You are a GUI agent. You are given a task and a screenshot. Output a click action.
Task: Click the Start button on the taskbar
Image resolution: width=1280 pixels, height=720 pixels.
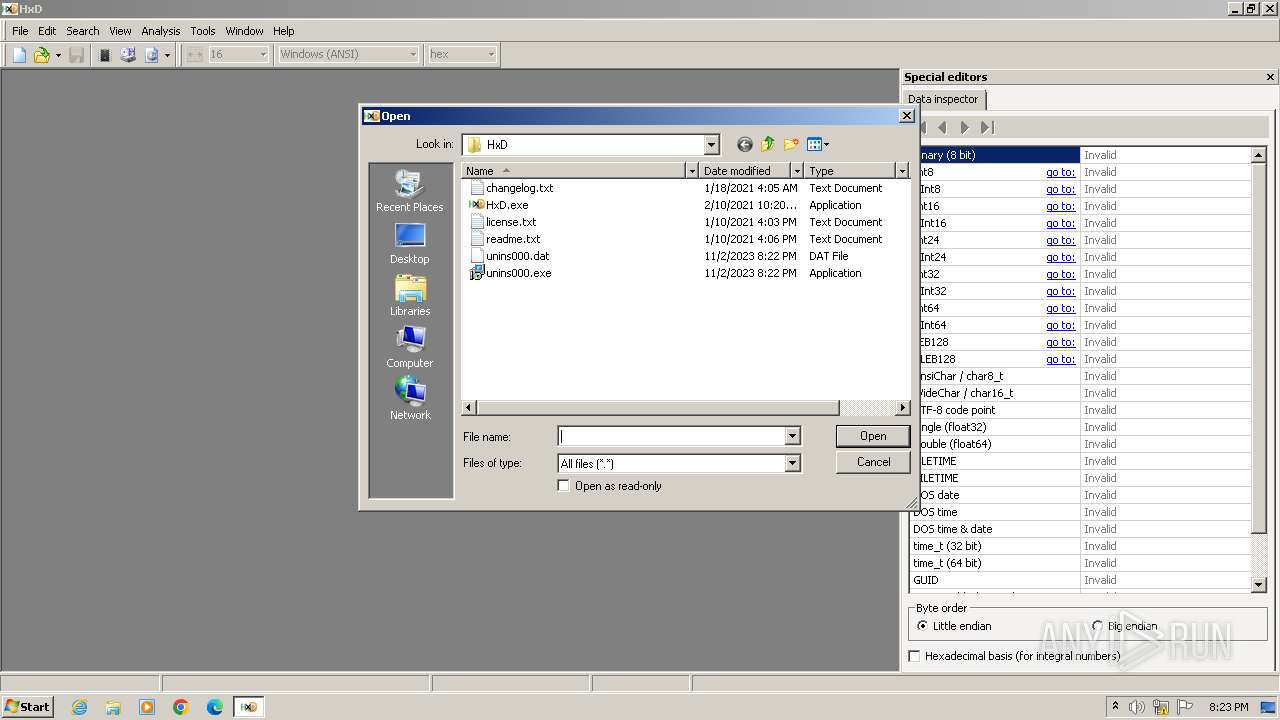(27, 707)
